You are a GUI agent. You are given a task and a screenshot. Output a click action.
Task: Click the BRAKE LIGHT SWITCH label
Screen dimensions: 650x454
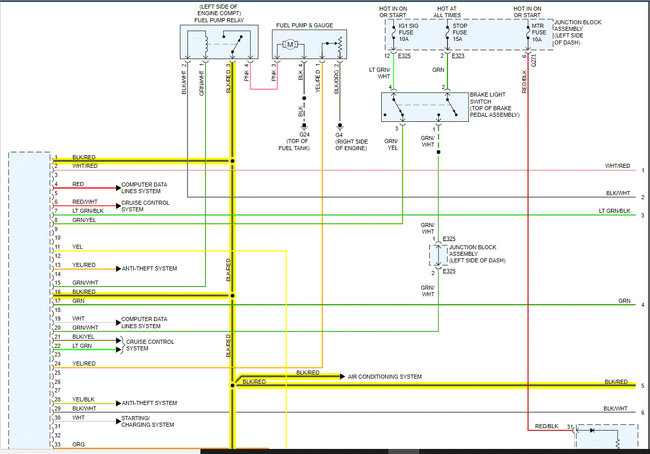click(x=488, y=98)
